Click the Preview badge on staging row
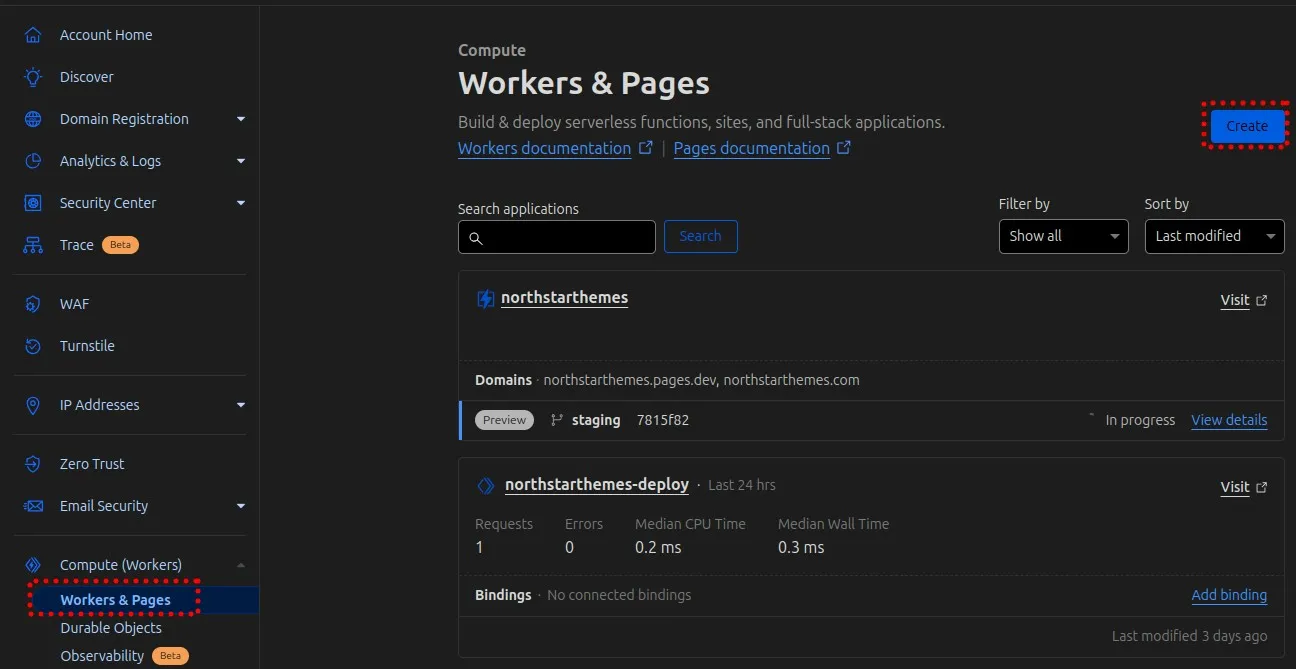This screenshot has height=669, width=1296. click(x=504, y=420)
